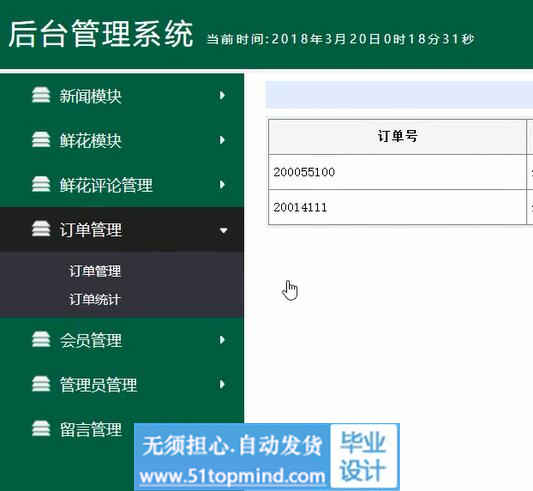Expand the 会员管理 arrow

coord(222,339)
